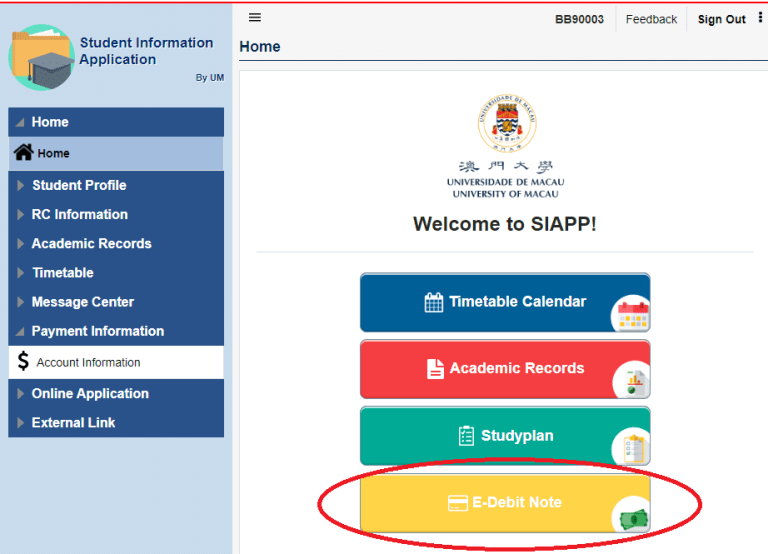Click the University of Macau crest
This screenshot has height=554, width=768.
point(506,125)
